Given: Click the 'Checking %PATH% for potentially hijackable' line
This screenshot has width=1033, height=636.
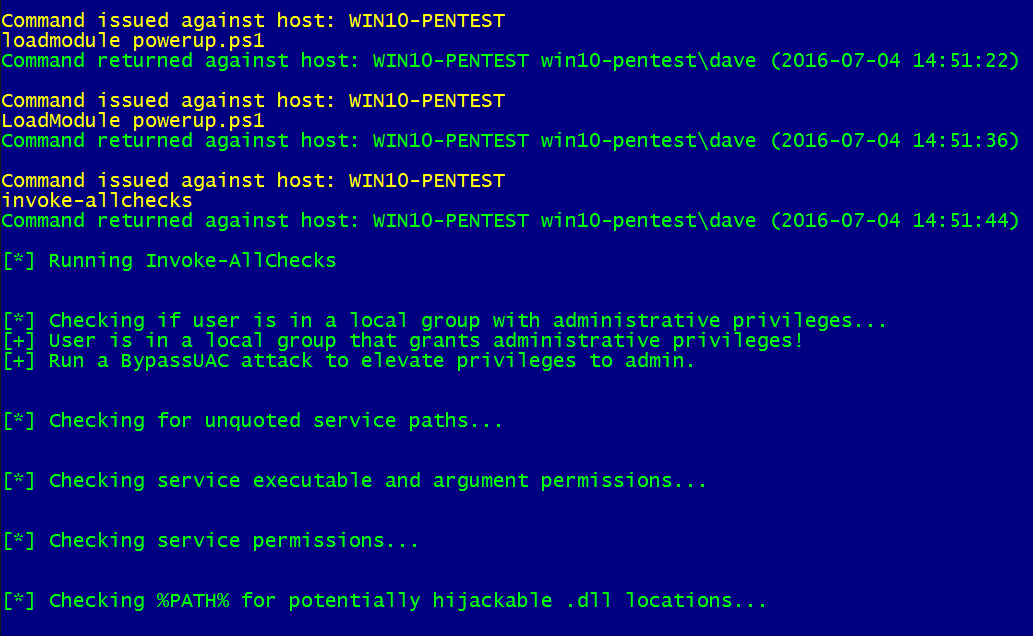Looking at the screenshot, I should 385,601.
